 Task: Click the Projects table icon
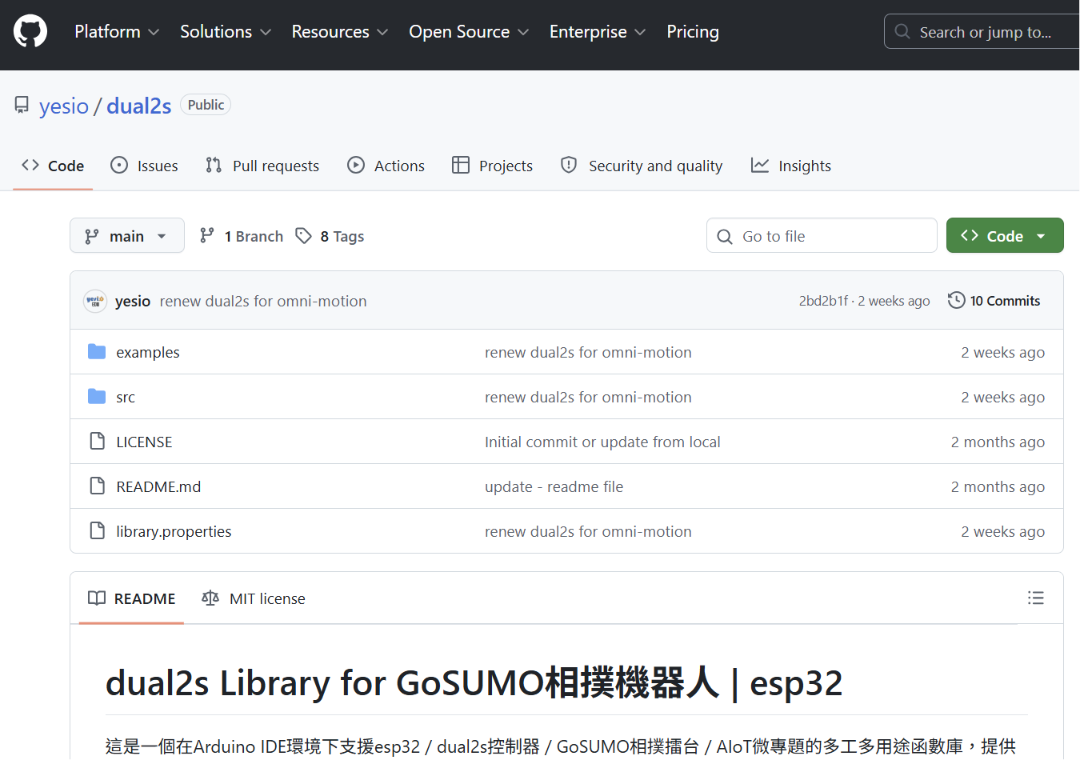460,165
